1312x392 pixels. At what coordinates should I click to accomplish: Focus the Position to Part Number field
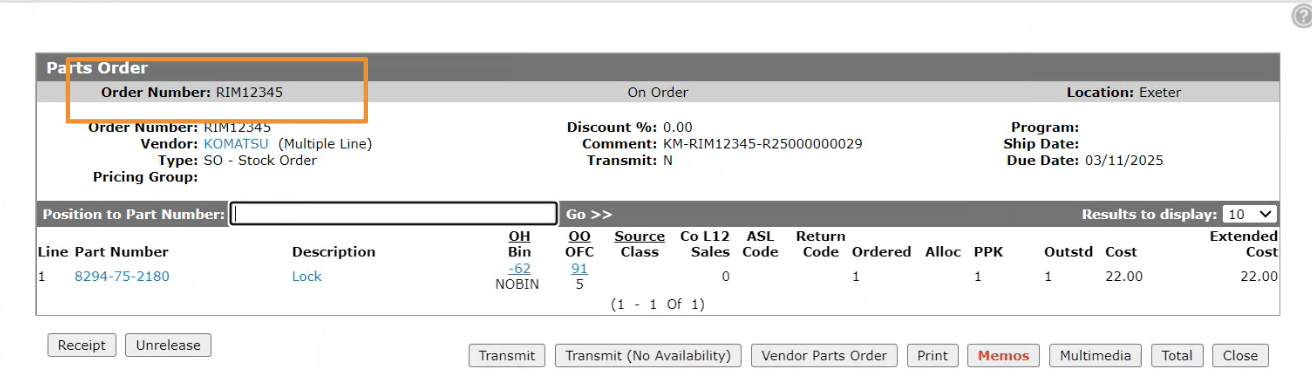(x=394, y=214)
